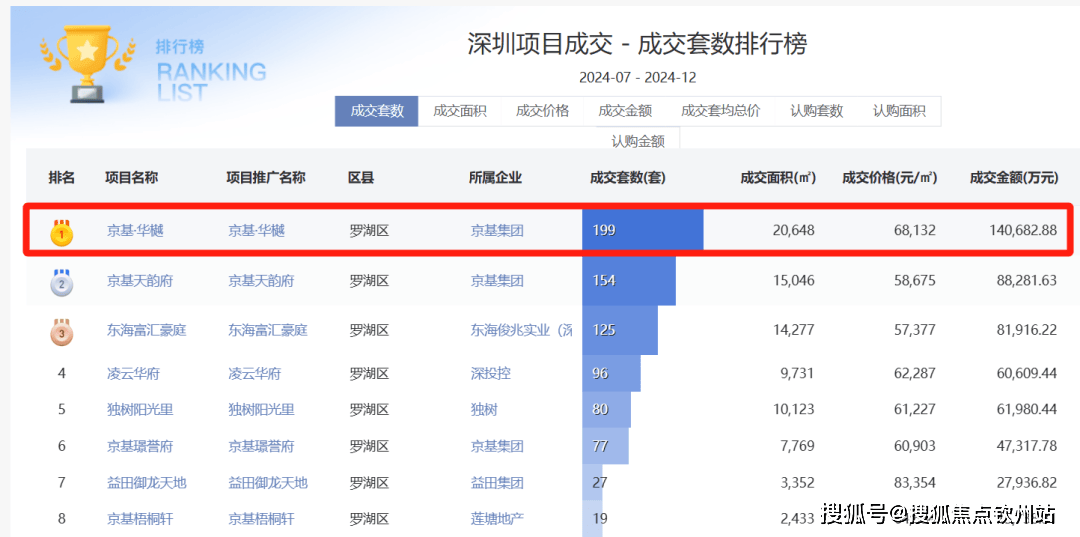
Task: Open 京基梧桐轩 in the 项目名称 column
Action: pos(140,518)
